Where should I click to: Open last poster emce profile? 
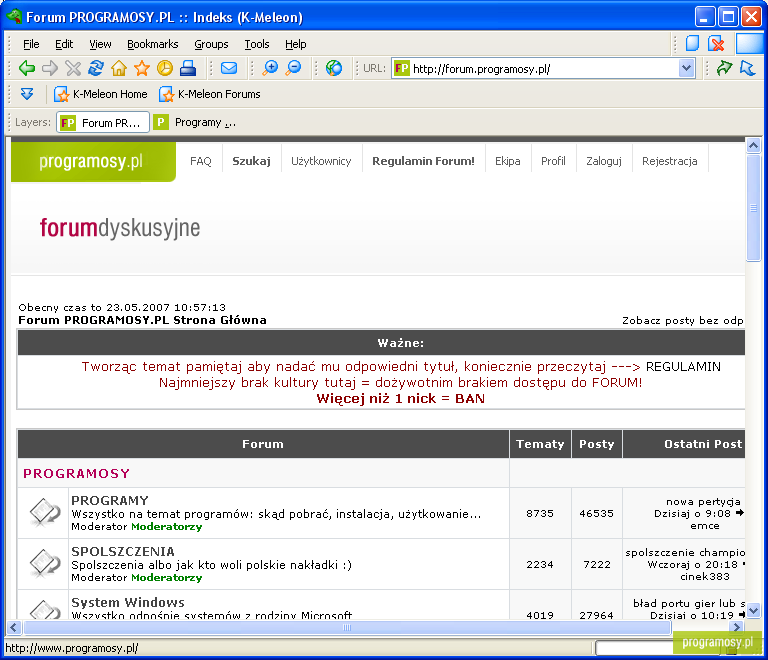point(704,526)
